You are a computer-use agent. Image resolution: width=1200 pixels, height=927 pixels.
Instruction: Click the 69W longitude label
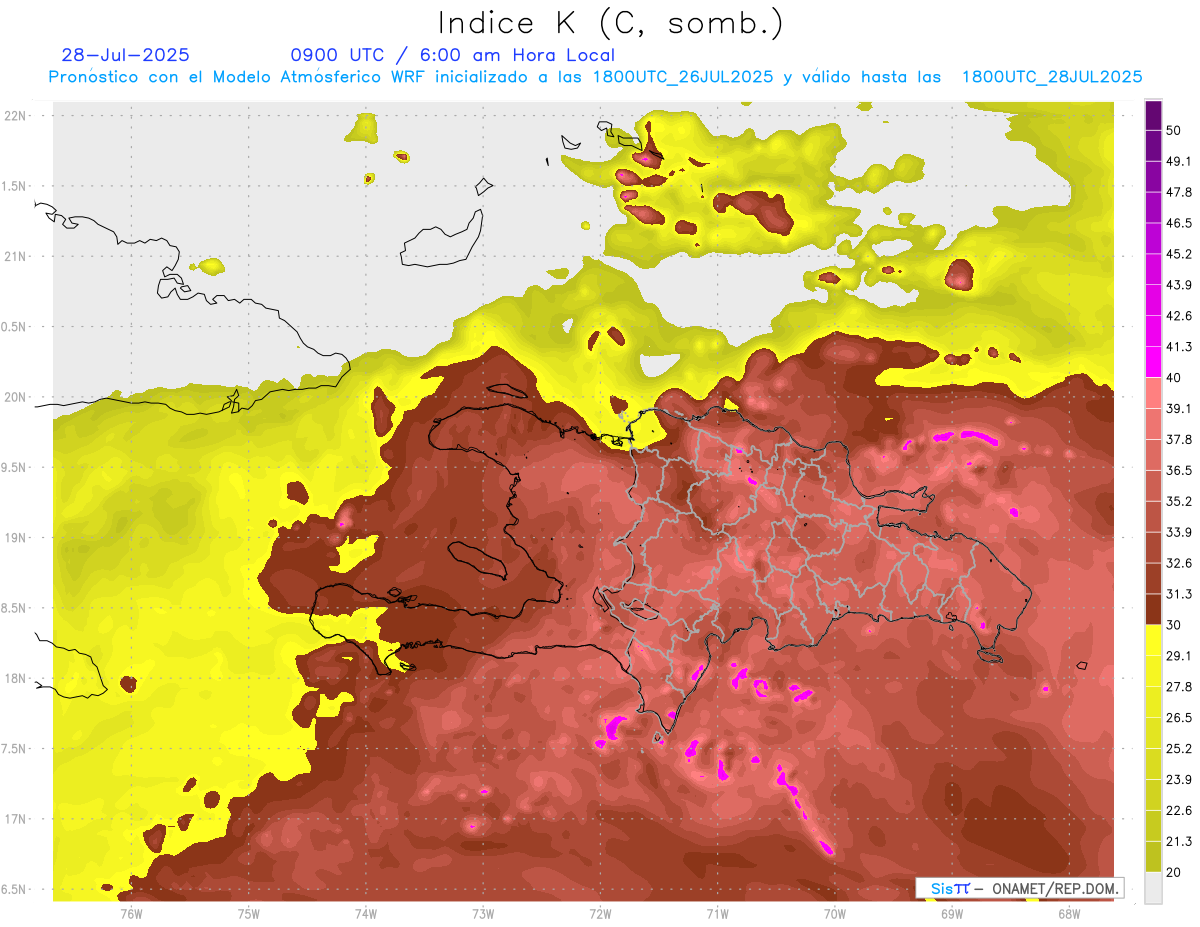[951, 912]
